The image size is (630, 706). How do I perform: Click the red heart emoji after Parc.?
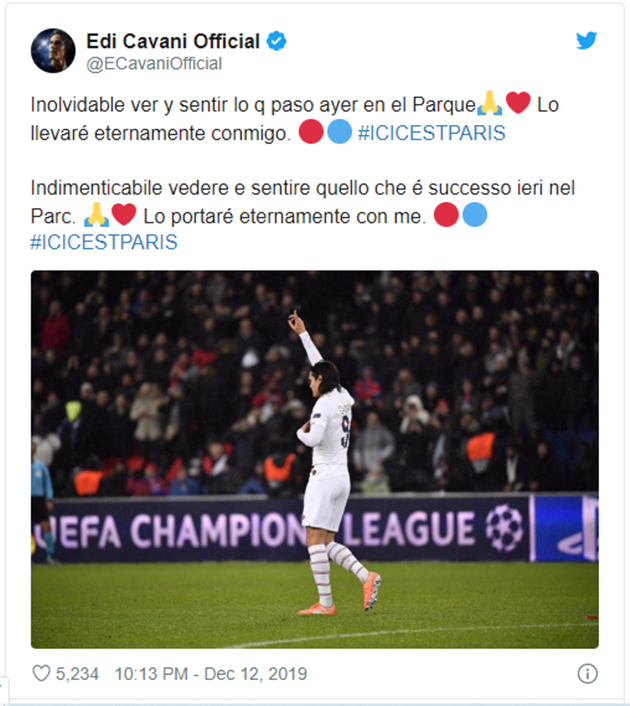[124, 214]
